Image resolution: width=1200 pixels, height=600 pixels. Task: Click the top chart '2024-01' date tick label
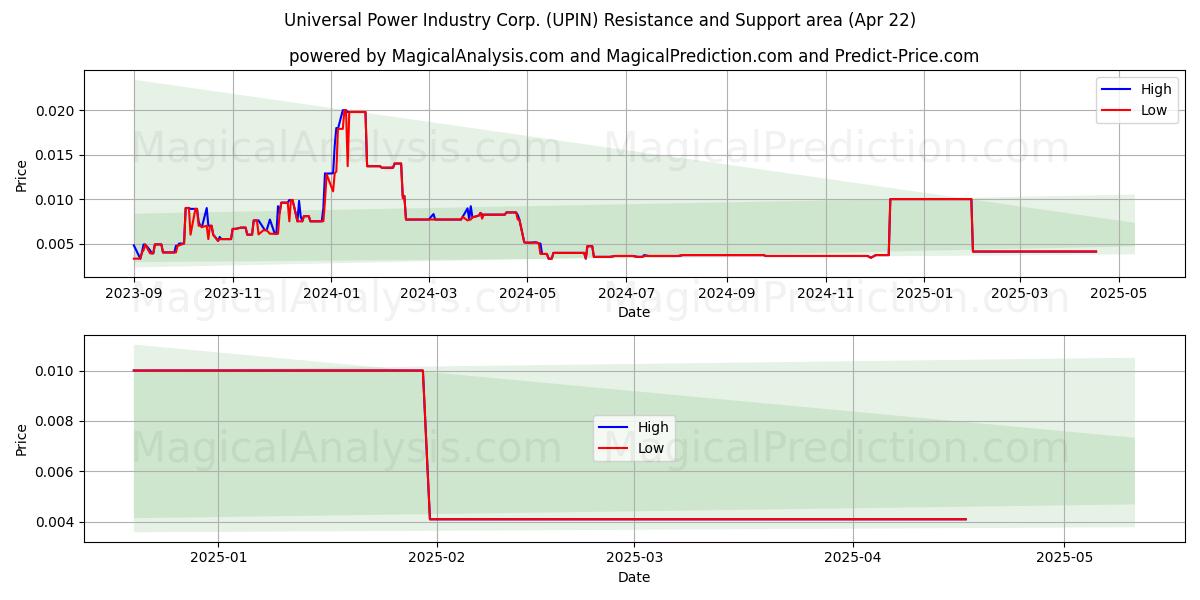tap(331, 294)
